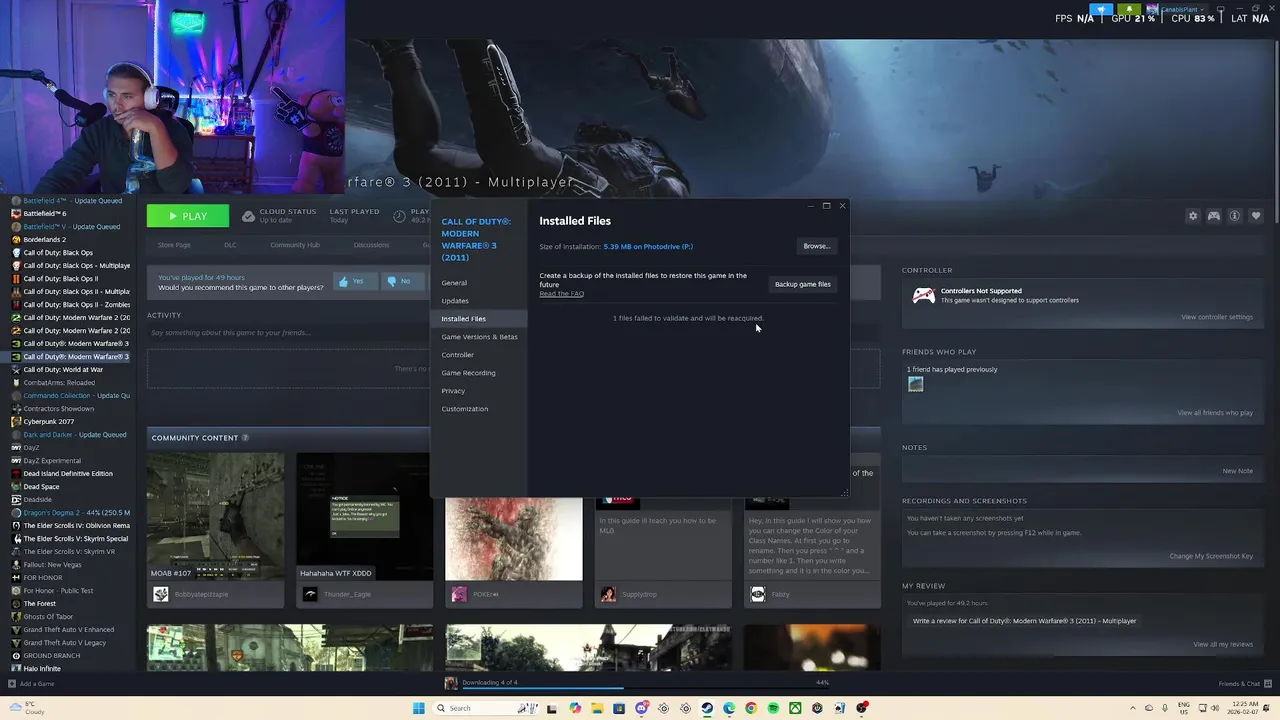Open the Community Hub tab
This screenshot has height=720, width=1280.
(x=295, y=245)
